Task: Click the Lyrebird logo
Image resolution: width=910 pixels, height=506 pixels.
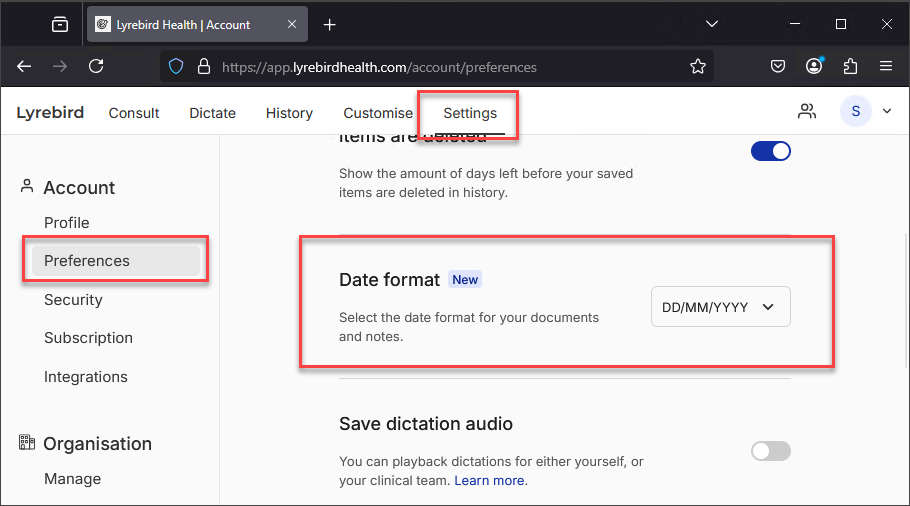Action: tap(50, 113)
